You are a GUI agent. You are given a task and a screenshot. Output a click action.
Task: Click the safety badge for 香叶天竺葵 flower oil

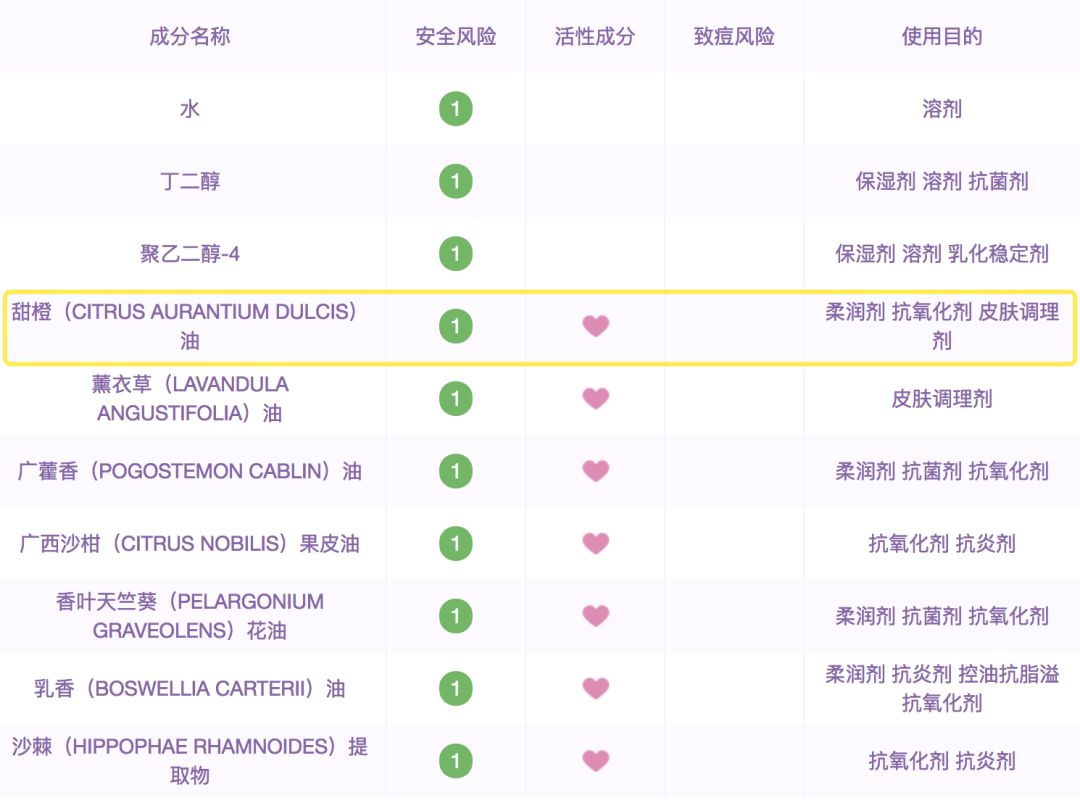coord(455,616)
